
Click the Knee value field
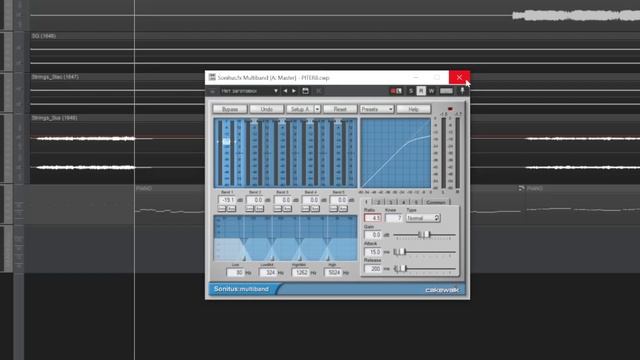tap(393, 218)
